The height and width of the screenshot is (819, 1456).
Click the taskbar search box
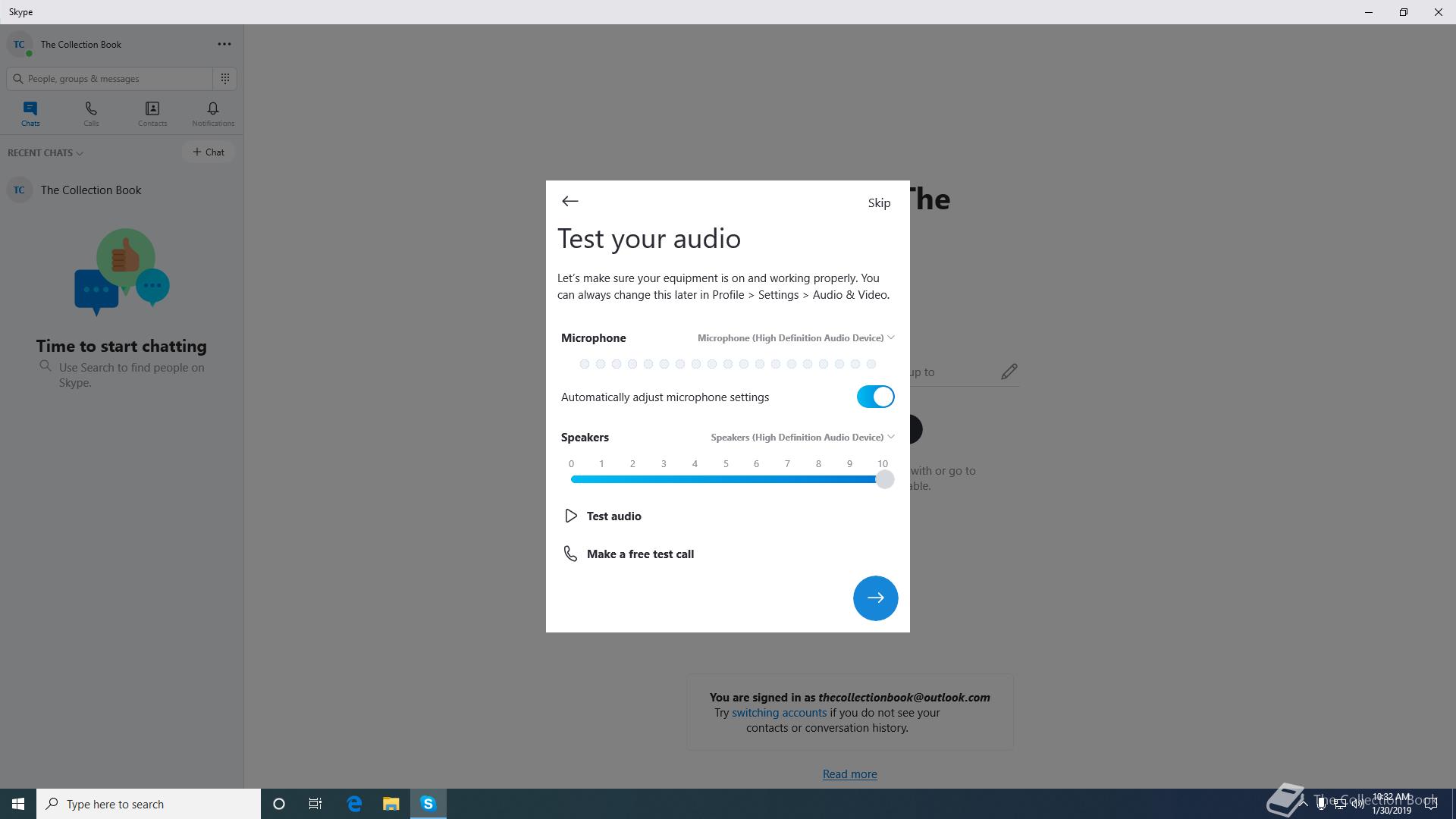click(x=149, y=804)
